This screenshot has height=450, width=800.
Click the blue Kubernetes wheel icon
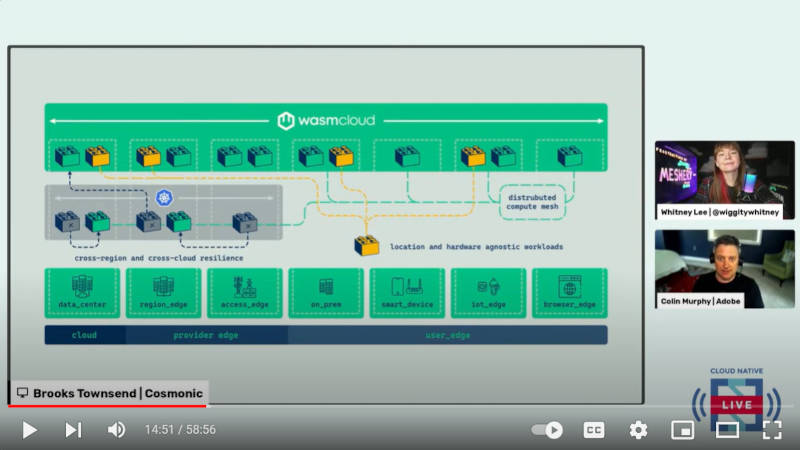[164, 197]
